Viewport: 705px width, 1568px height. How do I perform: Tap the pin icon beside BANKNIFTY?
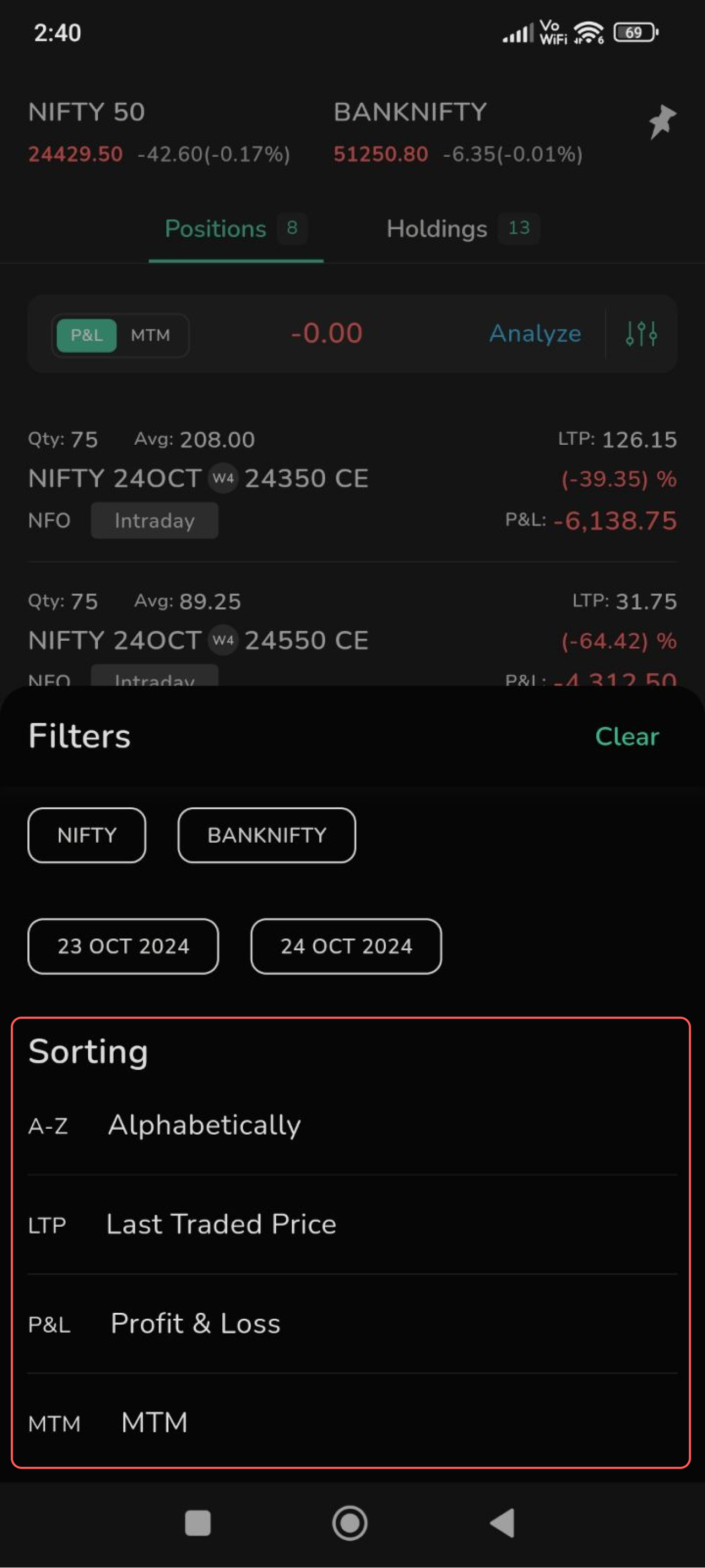662,121
